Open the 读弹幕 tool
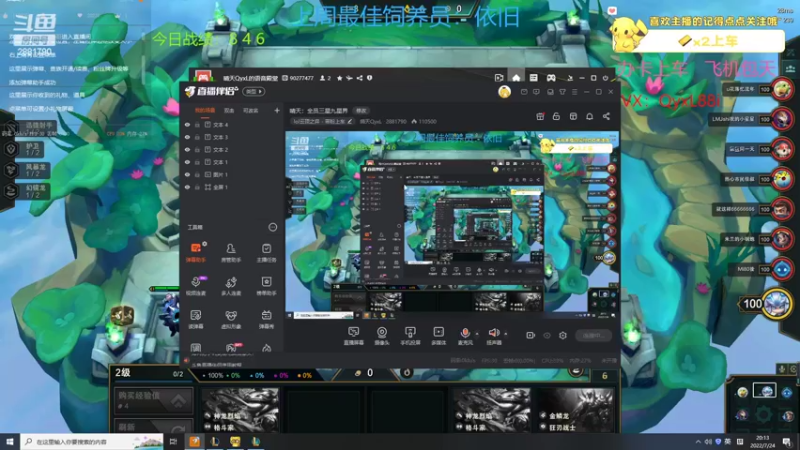 [195, 319]
